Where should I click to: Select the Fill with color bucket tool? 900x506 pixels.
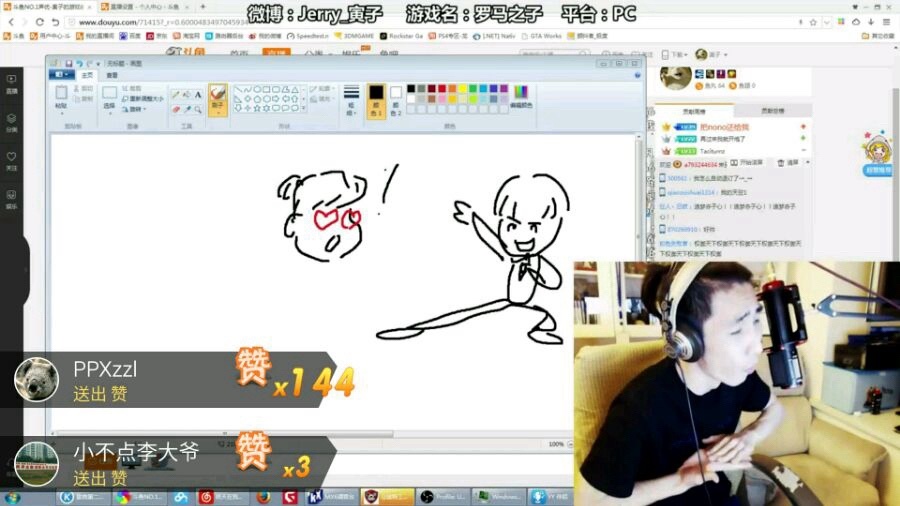[x=187, y=95]
